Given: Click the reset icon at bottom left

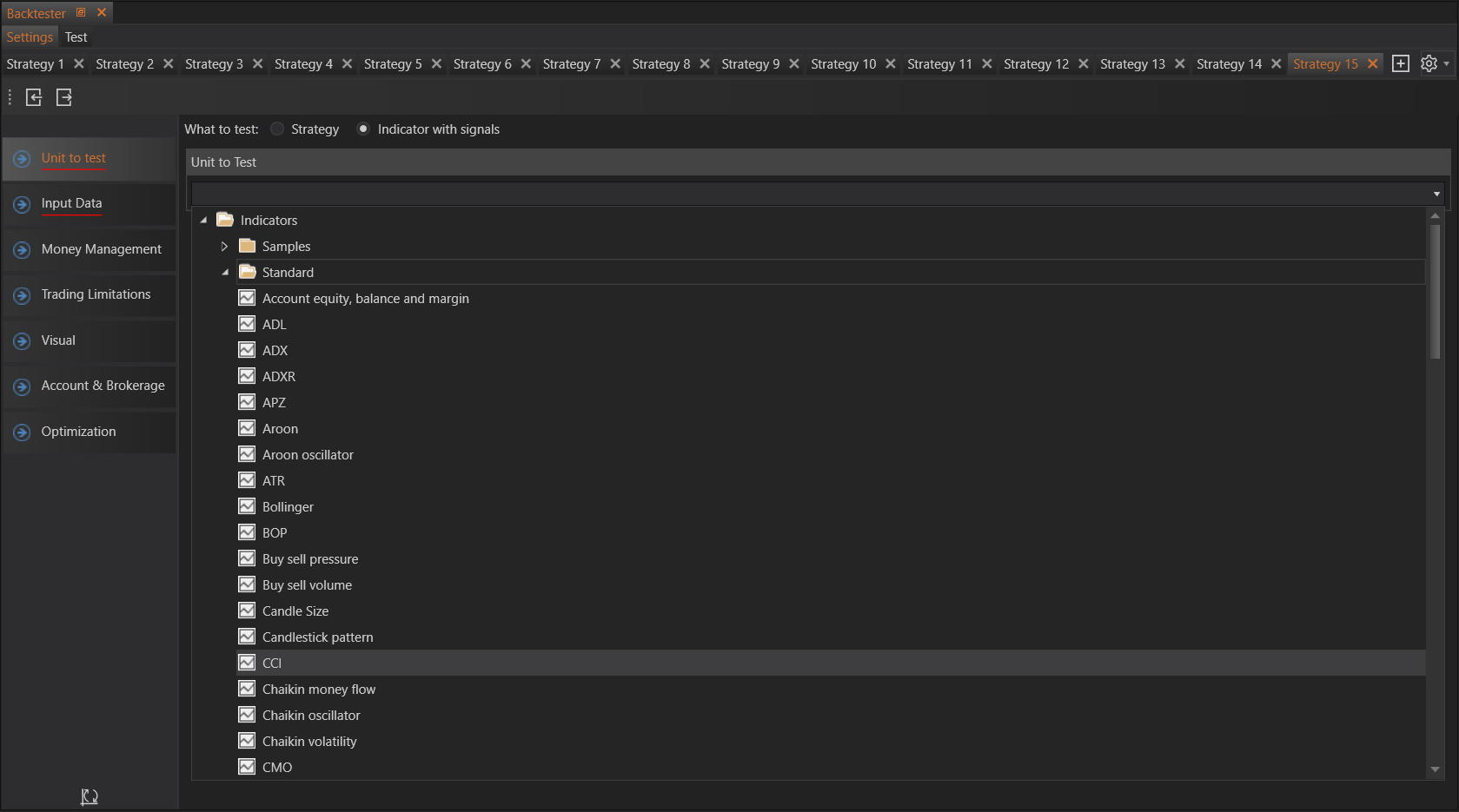Looking at the screenshot, I should (90, 796).
